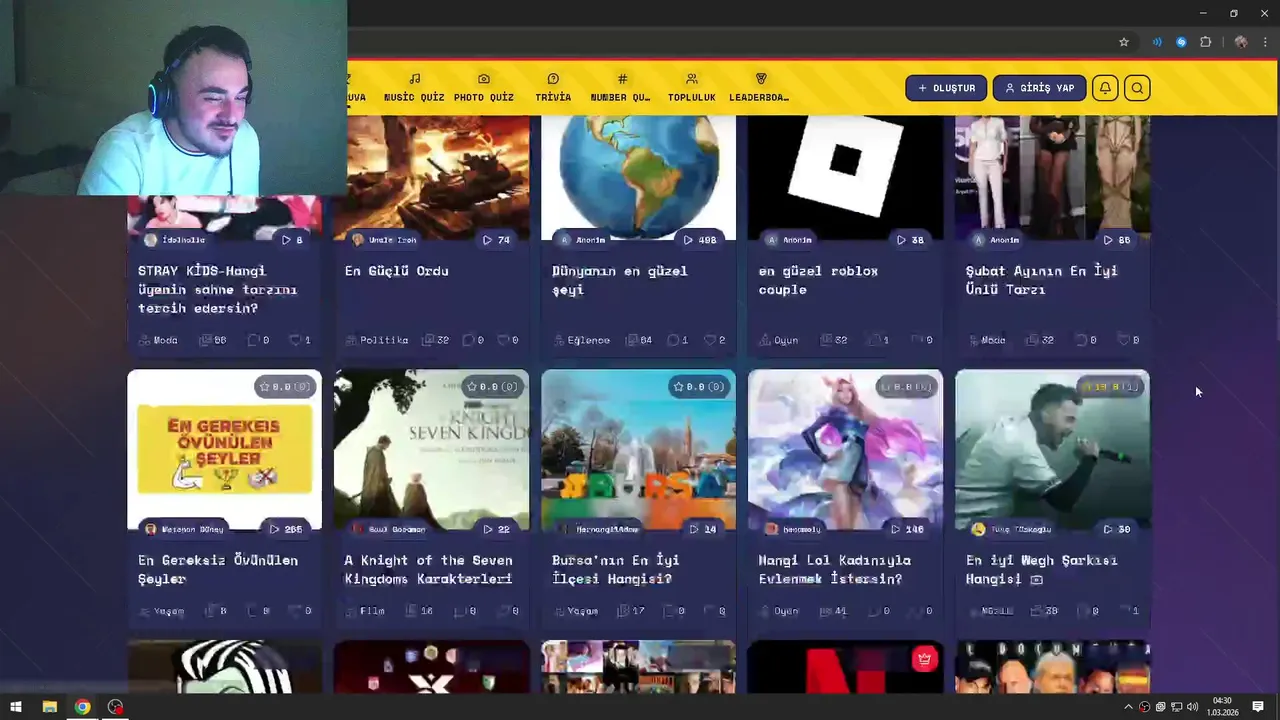
Task: Click the comment icon on En Güçlü Ordu card
Action: 467,340
